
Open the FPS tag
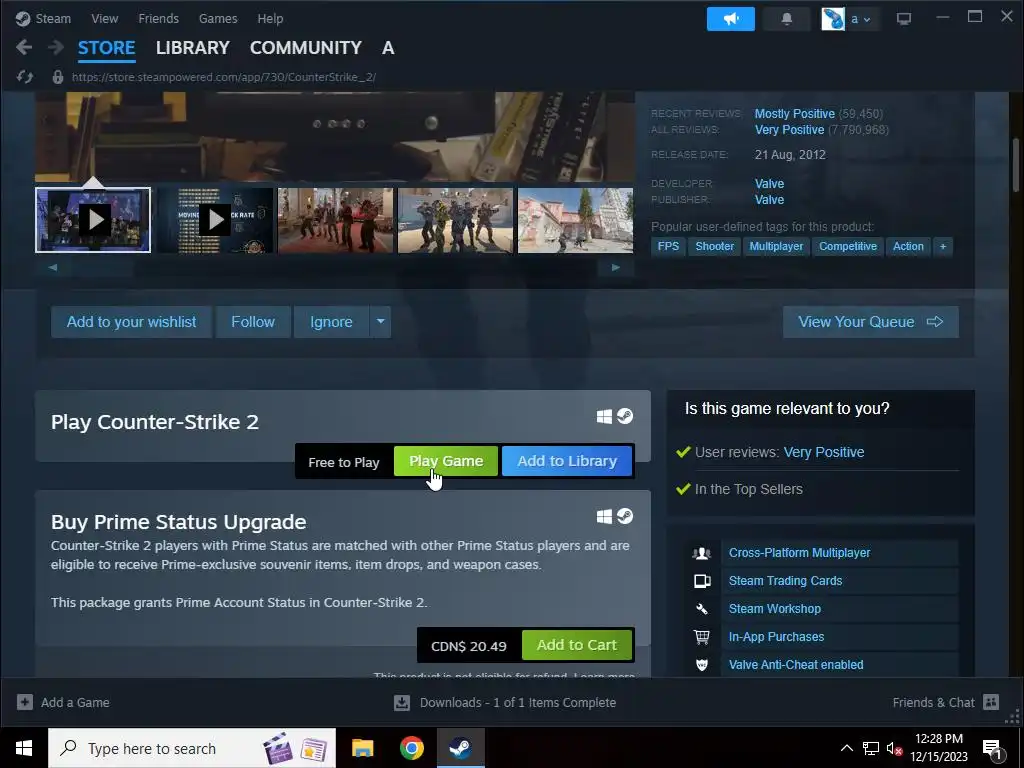click(x=668, y=246)
